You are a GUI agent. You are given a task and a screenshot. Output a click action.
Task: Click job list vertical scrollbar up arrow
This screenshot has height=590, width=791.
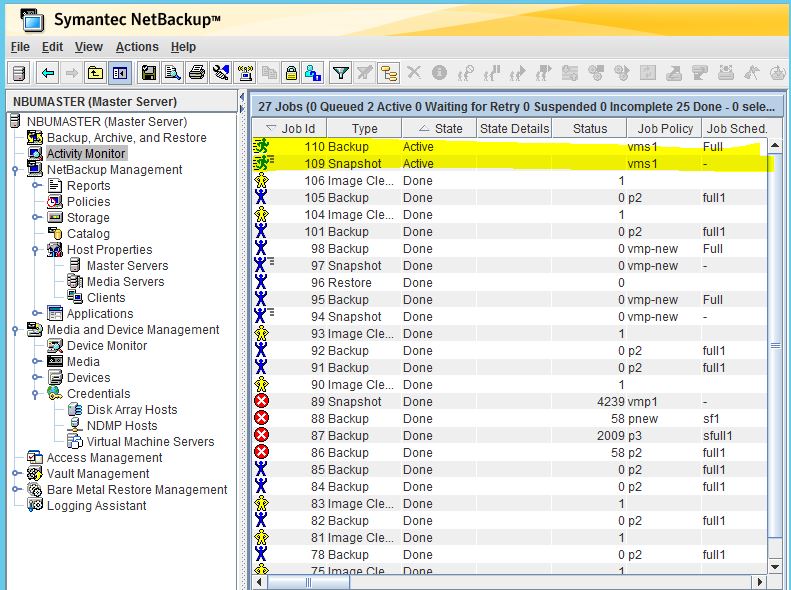[775, 146]
